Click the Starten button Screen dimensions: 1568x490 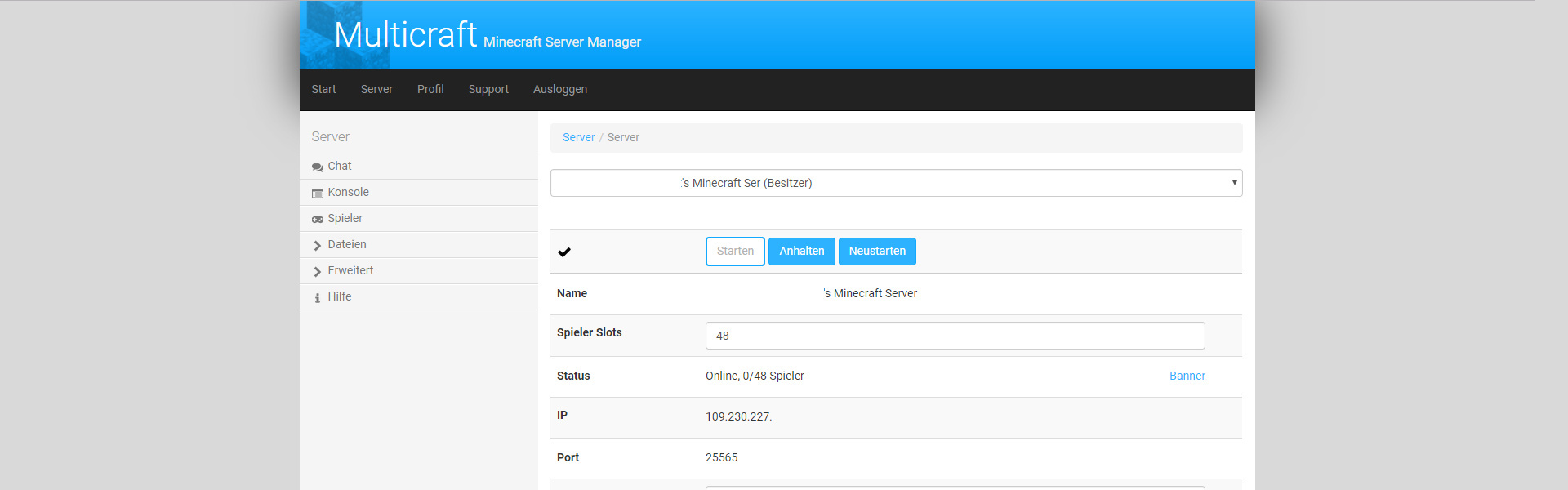pos(735,252)
